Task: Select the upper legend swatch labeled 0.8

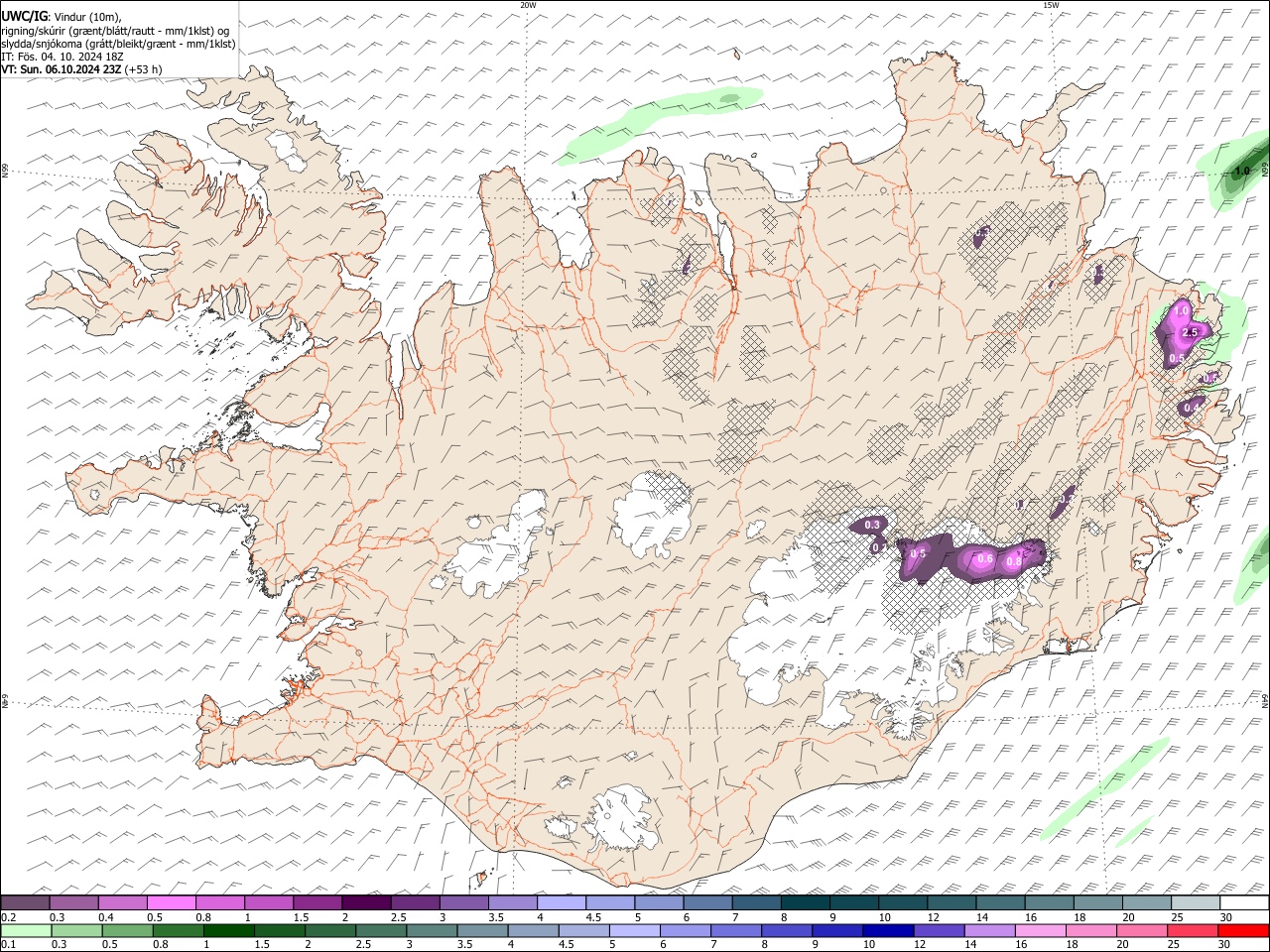Action: click(x=220, y=903)
